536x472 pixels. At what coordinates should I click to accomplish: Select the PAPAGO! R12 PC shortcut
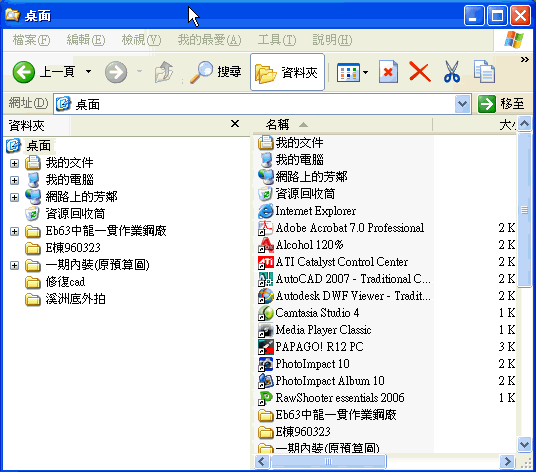(319, 347)
